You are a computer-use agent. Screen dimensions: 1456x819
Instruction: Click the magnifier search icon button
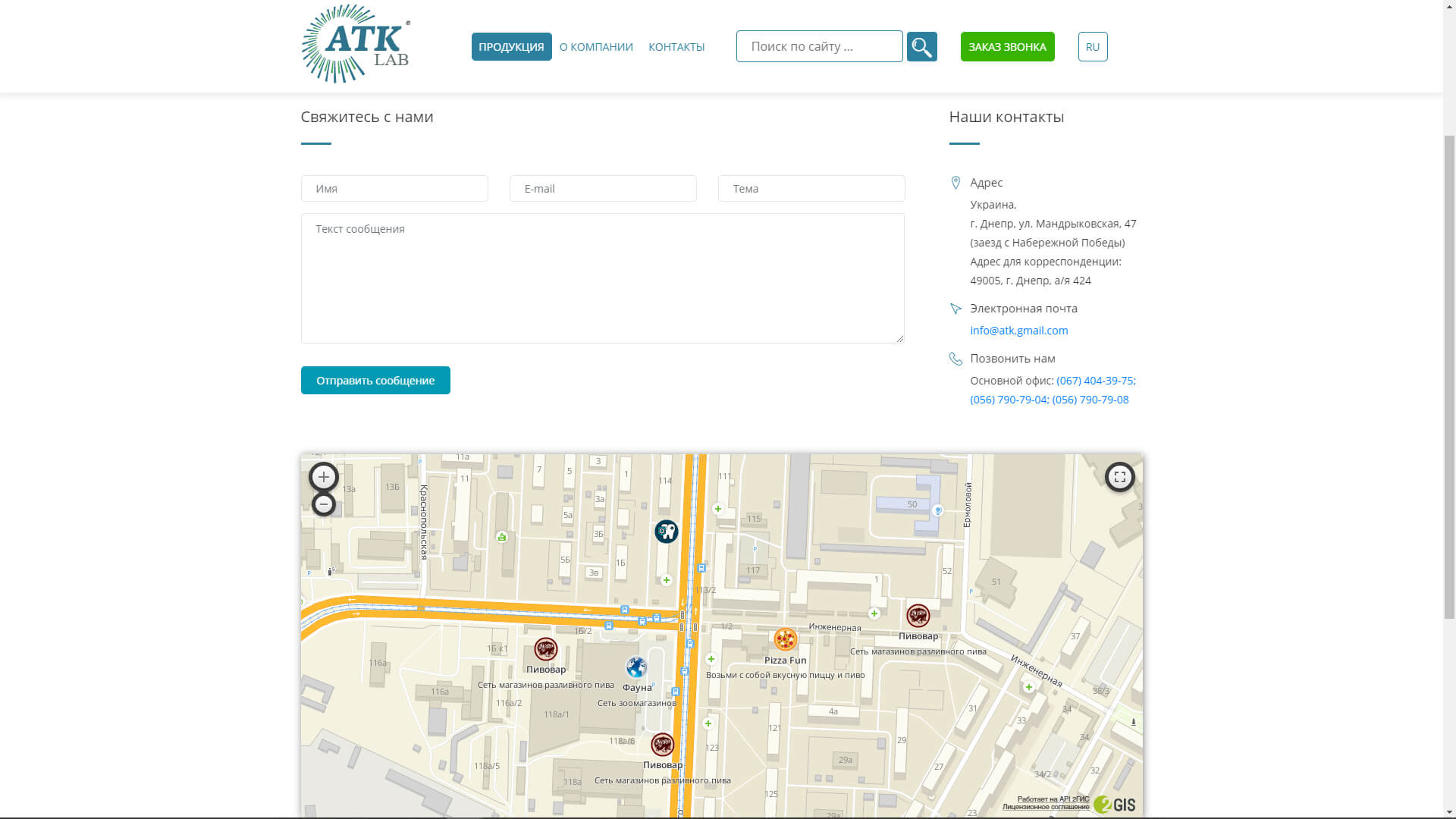point(921,46)
